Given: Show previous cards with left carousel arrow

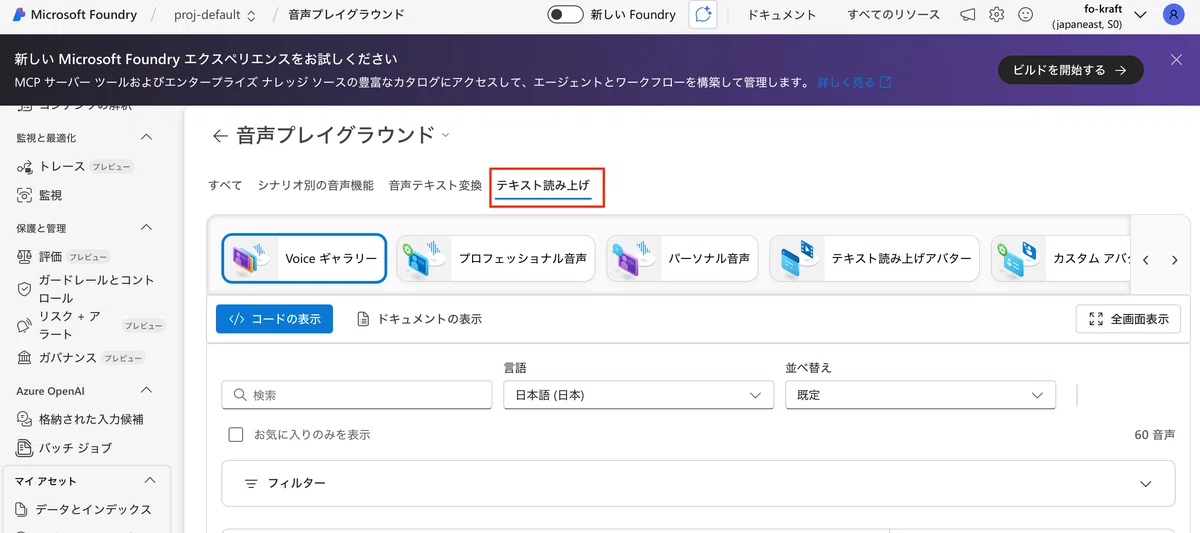Looking at the screenshot, I should (x=1146, y=260).
